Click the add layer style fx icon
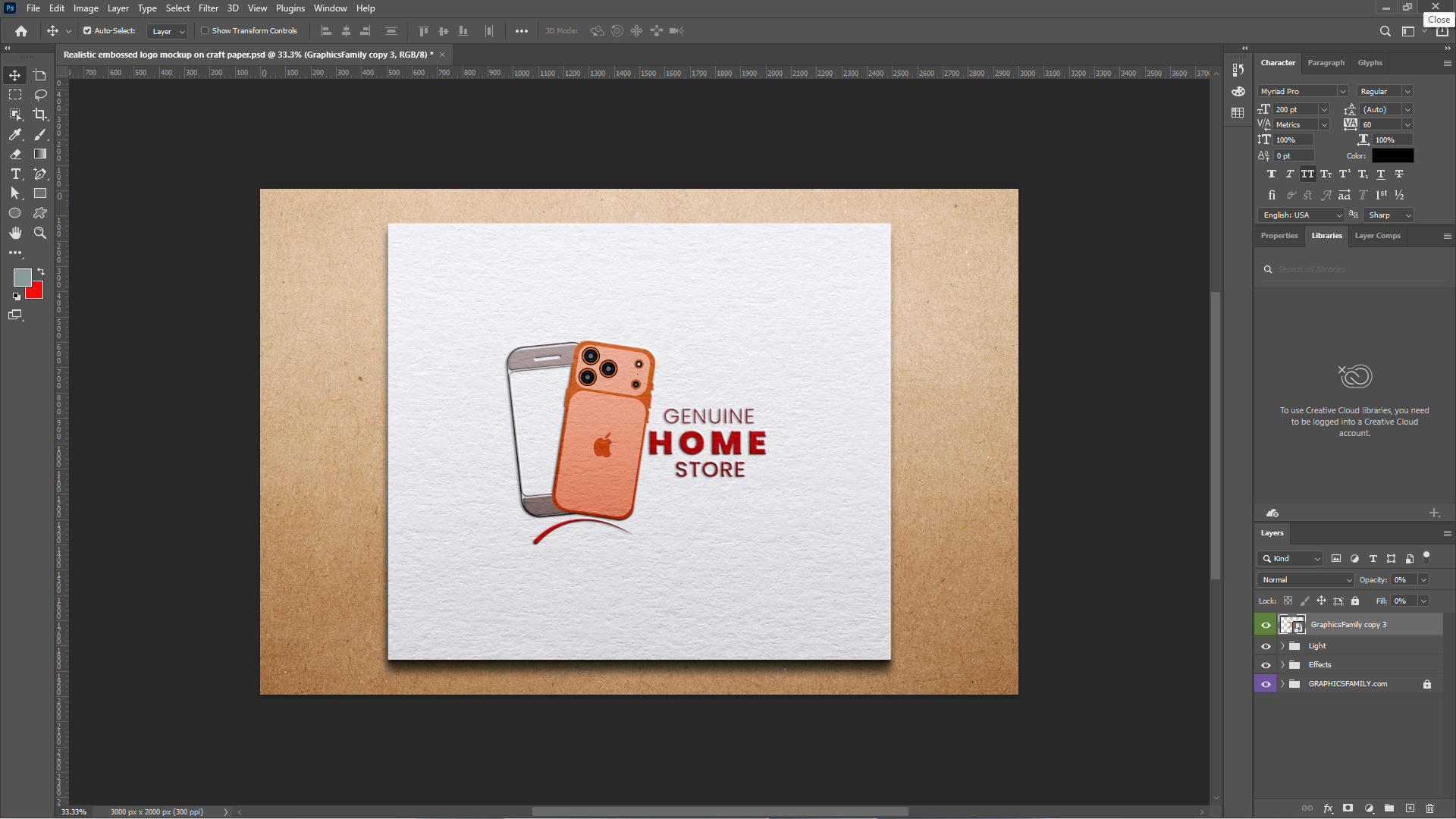Image resolution: width=1456 pixels, height=819 pixels. coord(1328,808)
